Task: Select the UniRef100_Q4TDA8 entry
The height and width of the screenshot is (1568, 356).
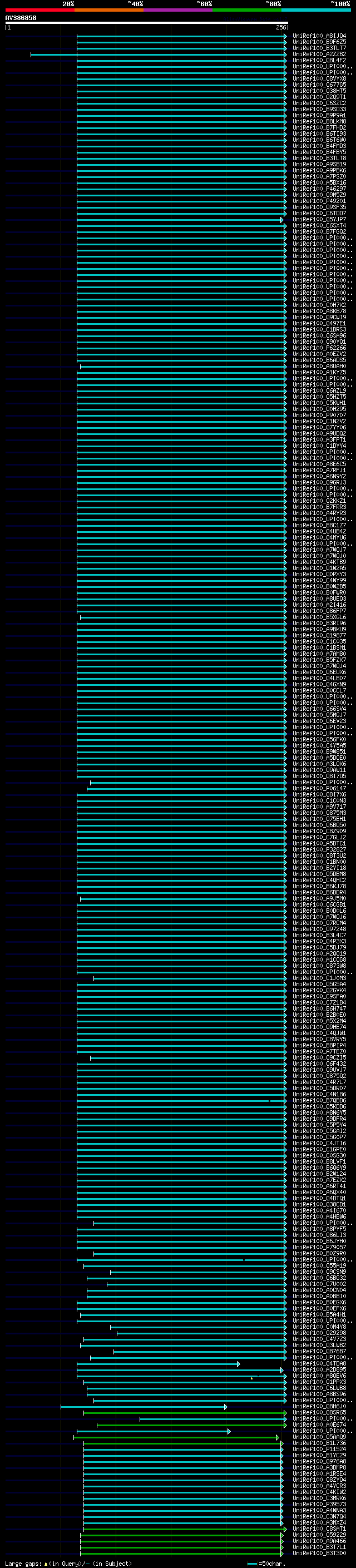Action: [x=319, y=1363]
